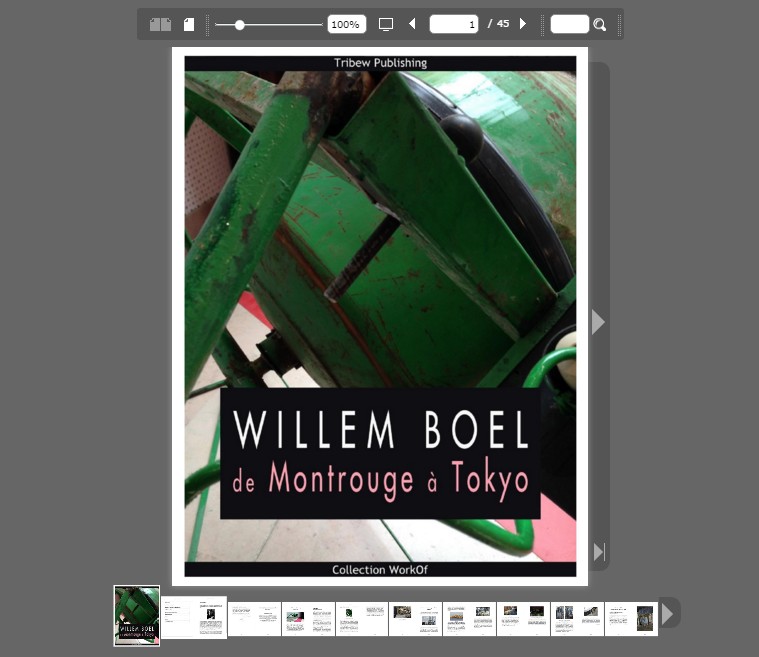
Task: Click the WILLEM BOEL cover title
Action: 381,429
